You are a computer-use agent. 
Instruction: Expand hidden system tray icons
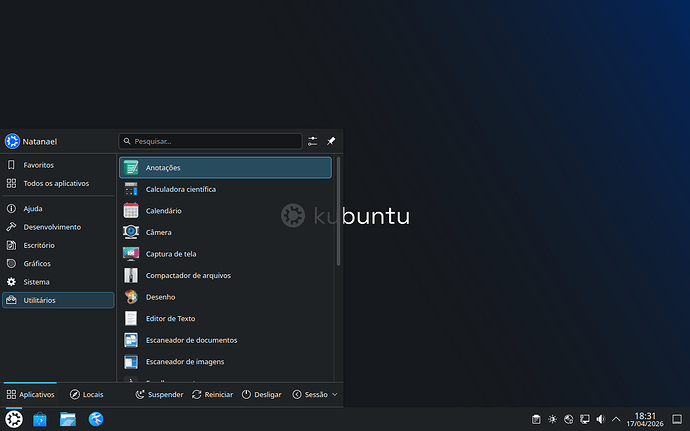616,420
